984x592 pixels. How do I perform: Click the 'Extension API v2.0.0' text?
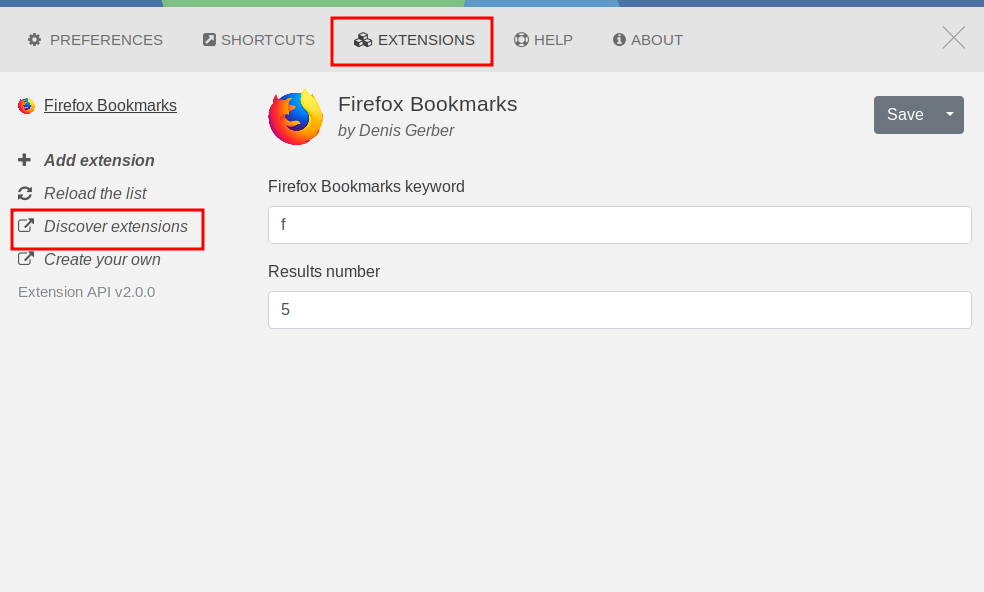pos(87,293)
